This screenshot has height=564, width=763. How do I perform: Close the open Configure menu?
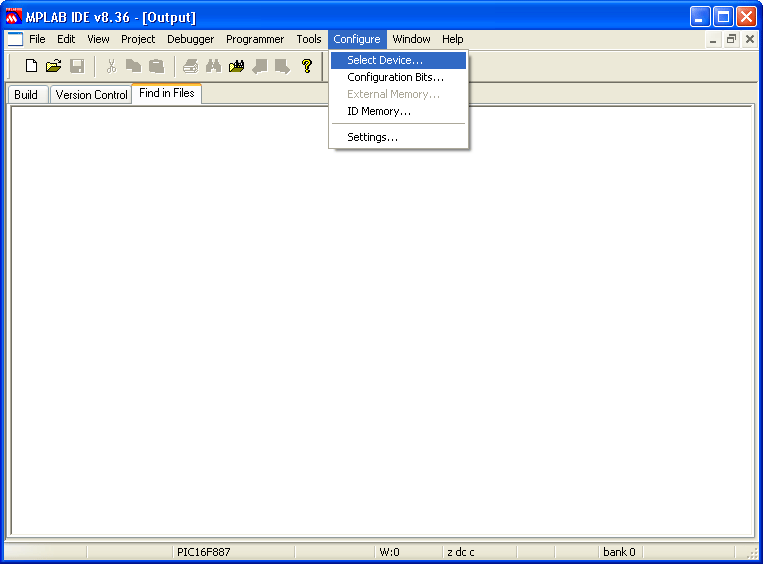[x=357, y=39]
